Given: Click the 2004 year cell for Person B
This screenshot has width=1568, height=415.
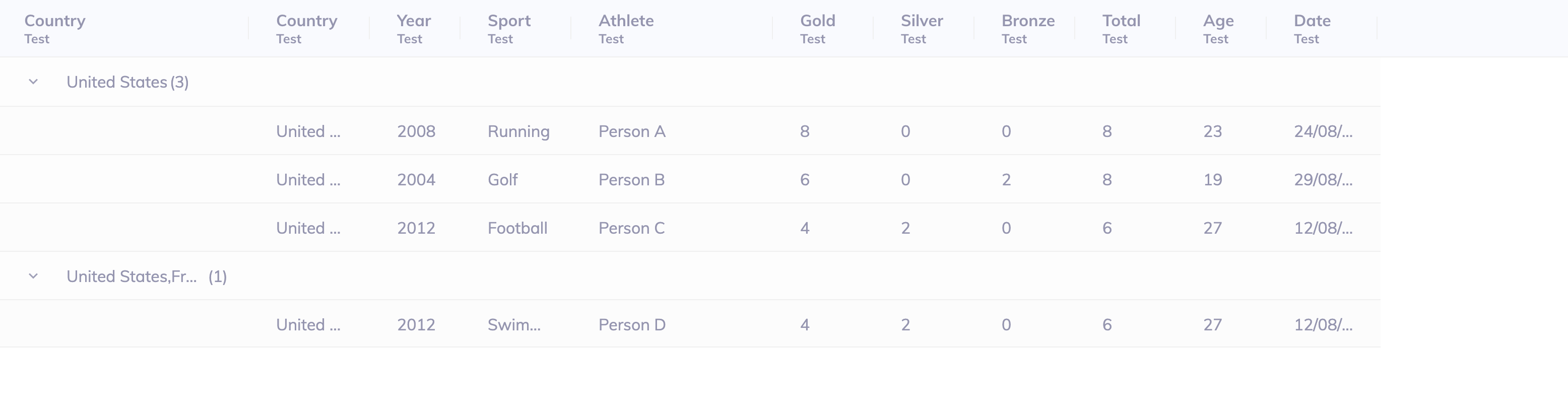Looking at the screenshot, I should 416,179.
